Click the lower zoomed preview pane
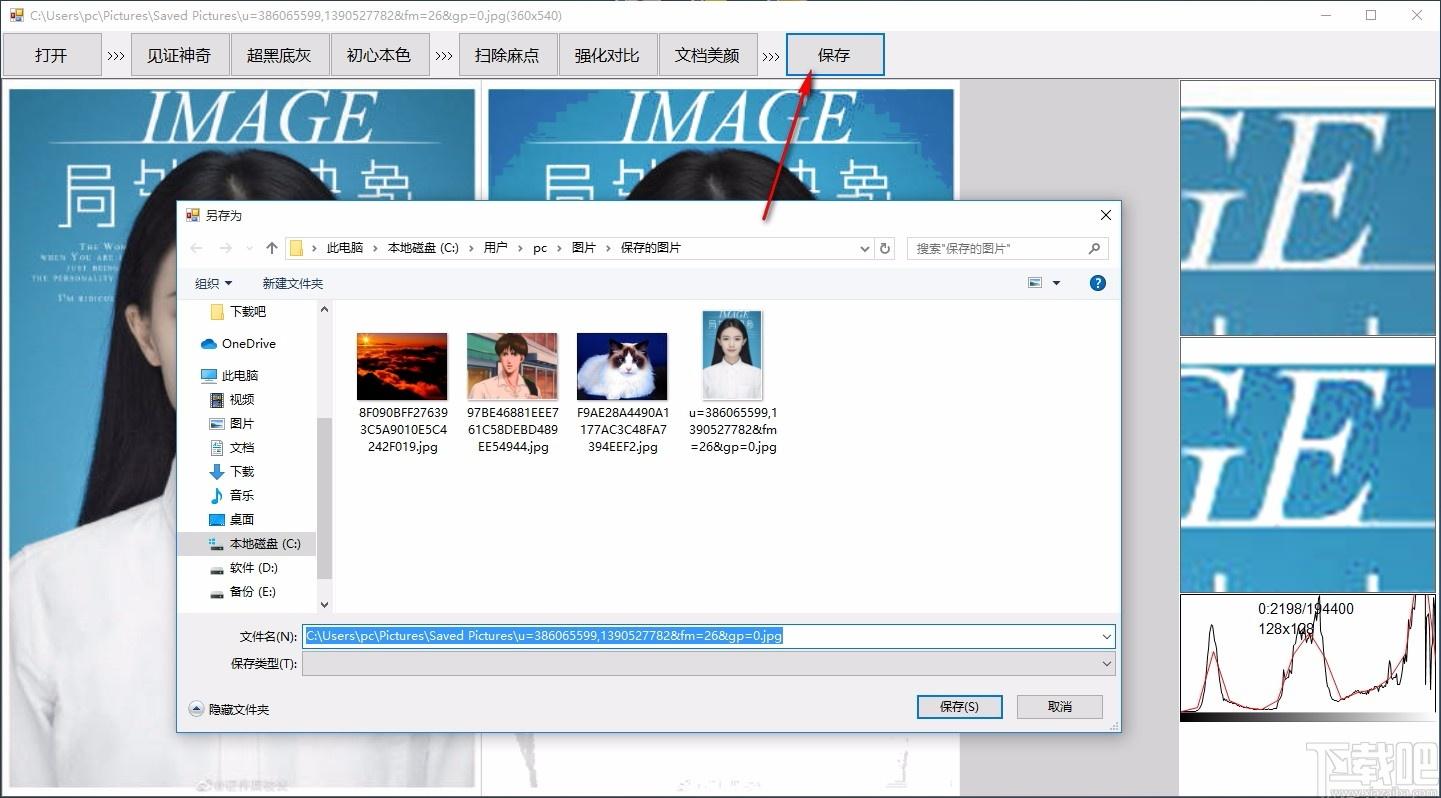 point(1308,465)
